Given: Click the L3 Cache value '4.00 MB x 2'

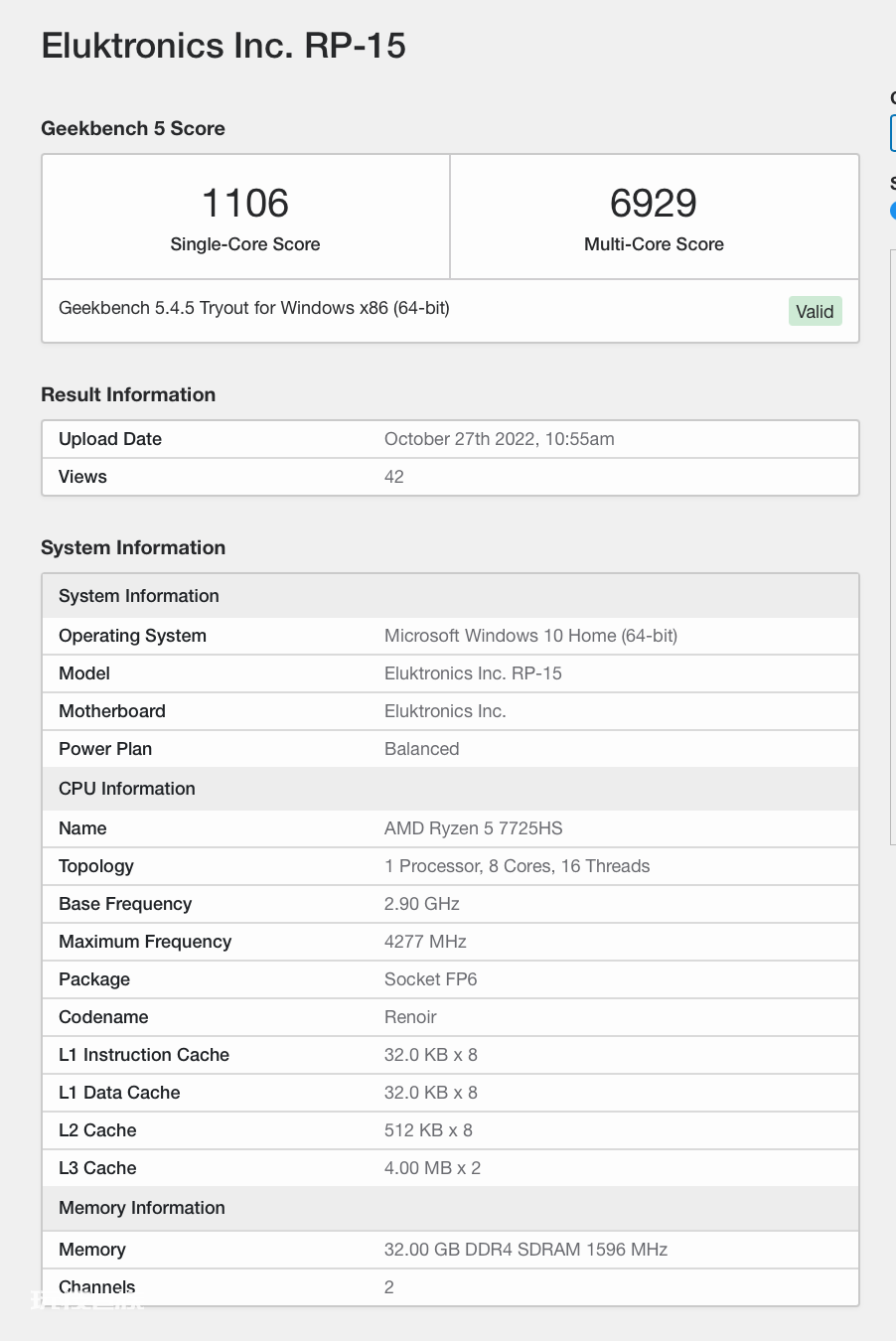Looking at the screenshot, I should [432, 1168].
